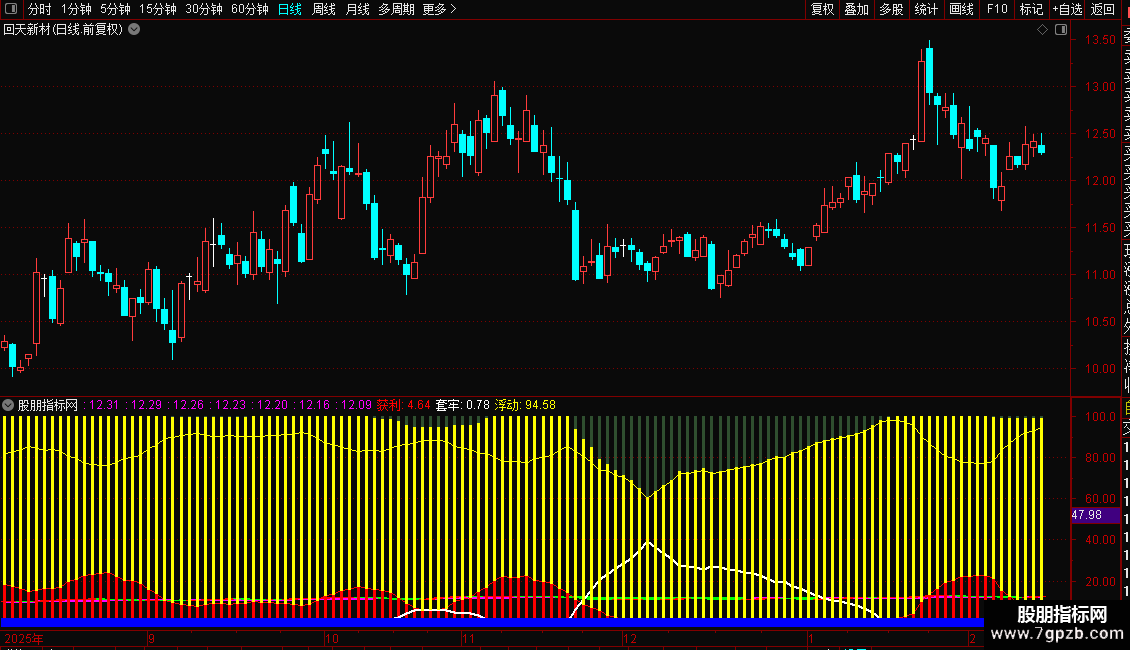The width and height of the screenshot is (1130, 650).
Task: Switch to 月线 monthly chart
Action: tap(357, 9)
